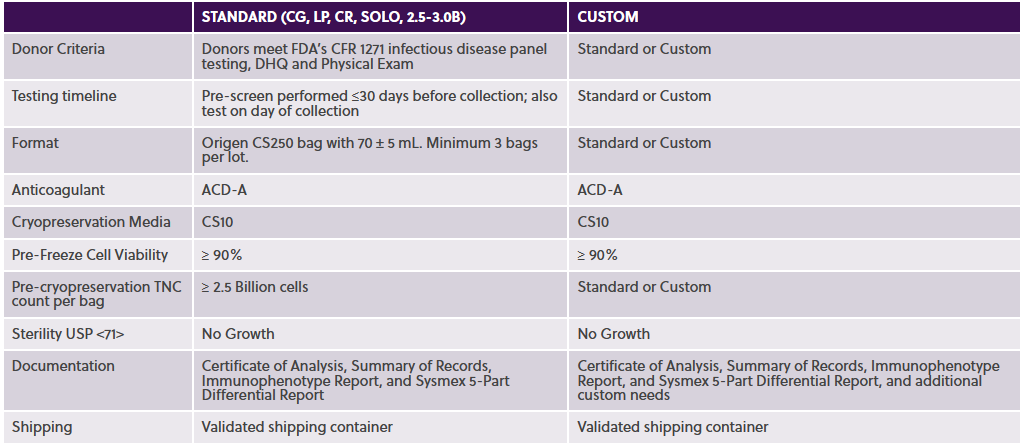Click custom documentation with additional custom needs
The image size is (1021, 445).
click(x=789, y=380)
